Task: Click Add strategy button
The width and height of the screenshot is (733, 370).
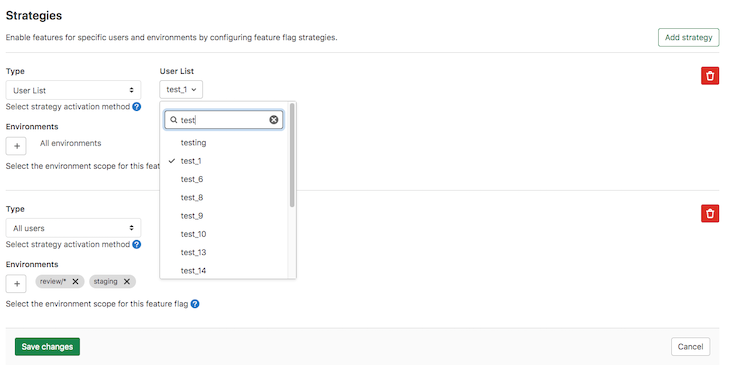Action: point(688,37)
